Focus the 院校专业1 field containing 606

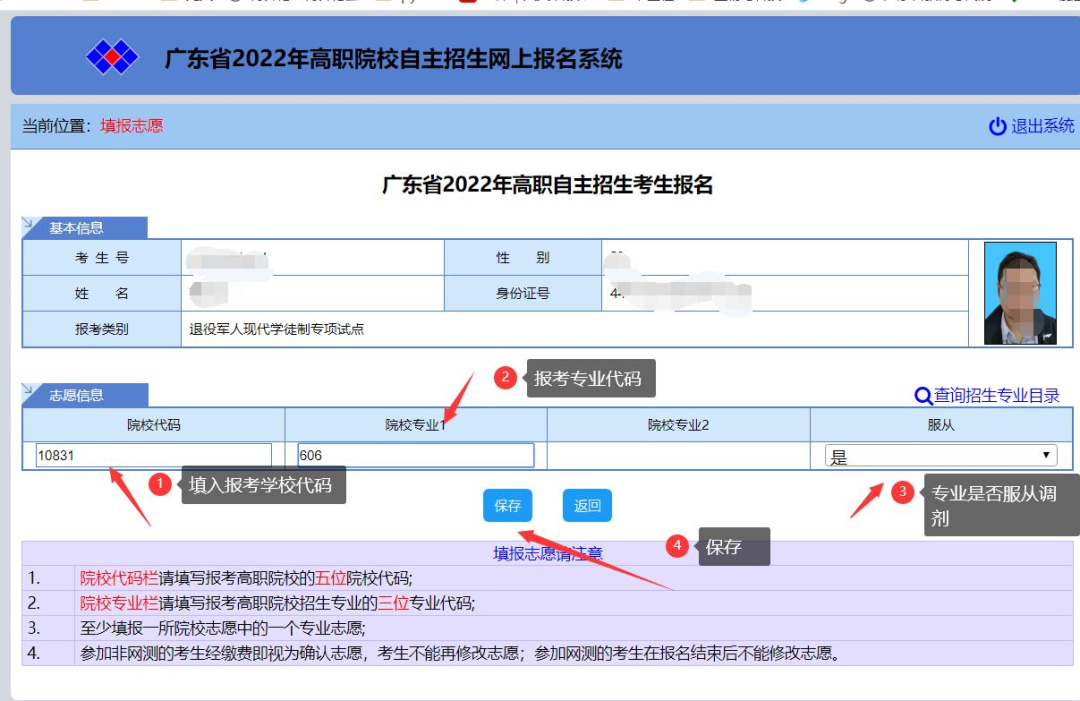(415, 456)
